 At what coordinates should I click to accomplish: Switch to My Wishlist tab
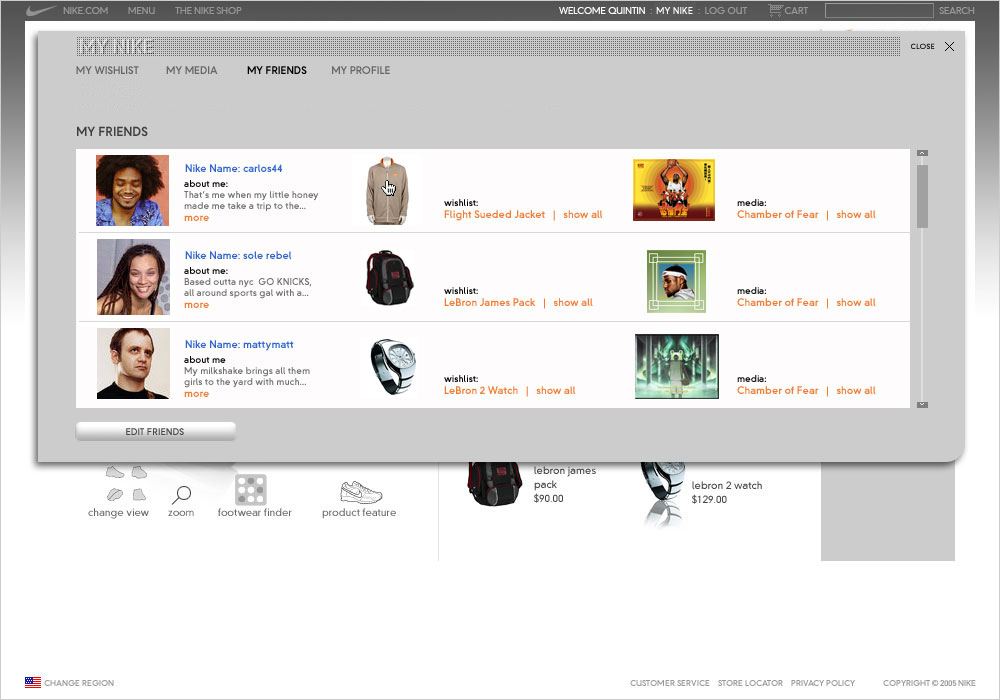[x=107, y=71]
